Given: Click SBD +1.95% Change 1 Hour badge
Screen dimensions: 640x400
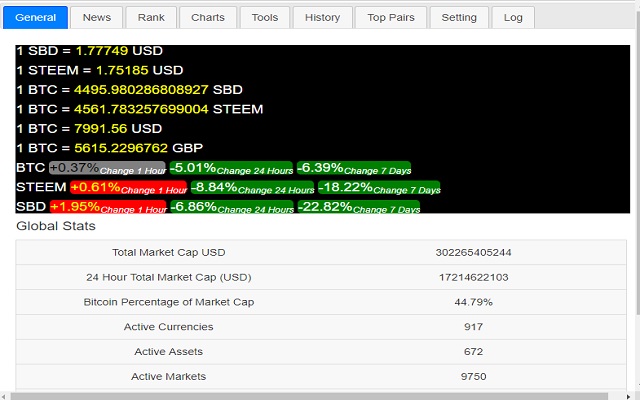Looking at the screenshot, I should coord(108,207).
